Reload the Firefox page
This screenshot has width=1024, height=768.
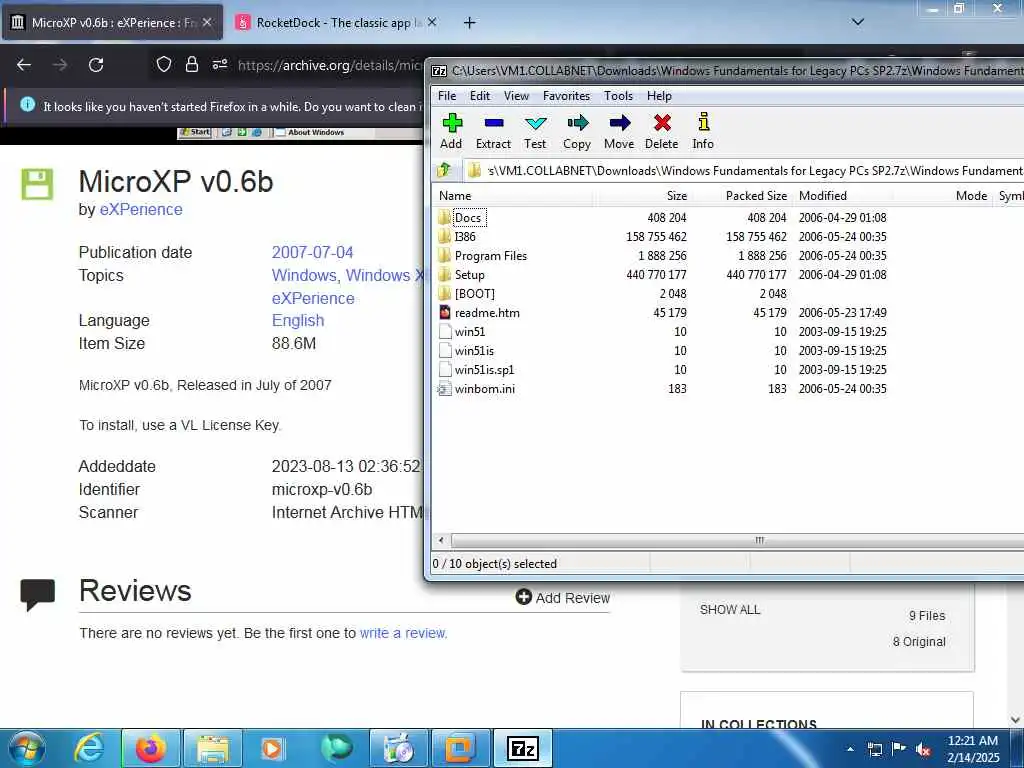point(96,65)
